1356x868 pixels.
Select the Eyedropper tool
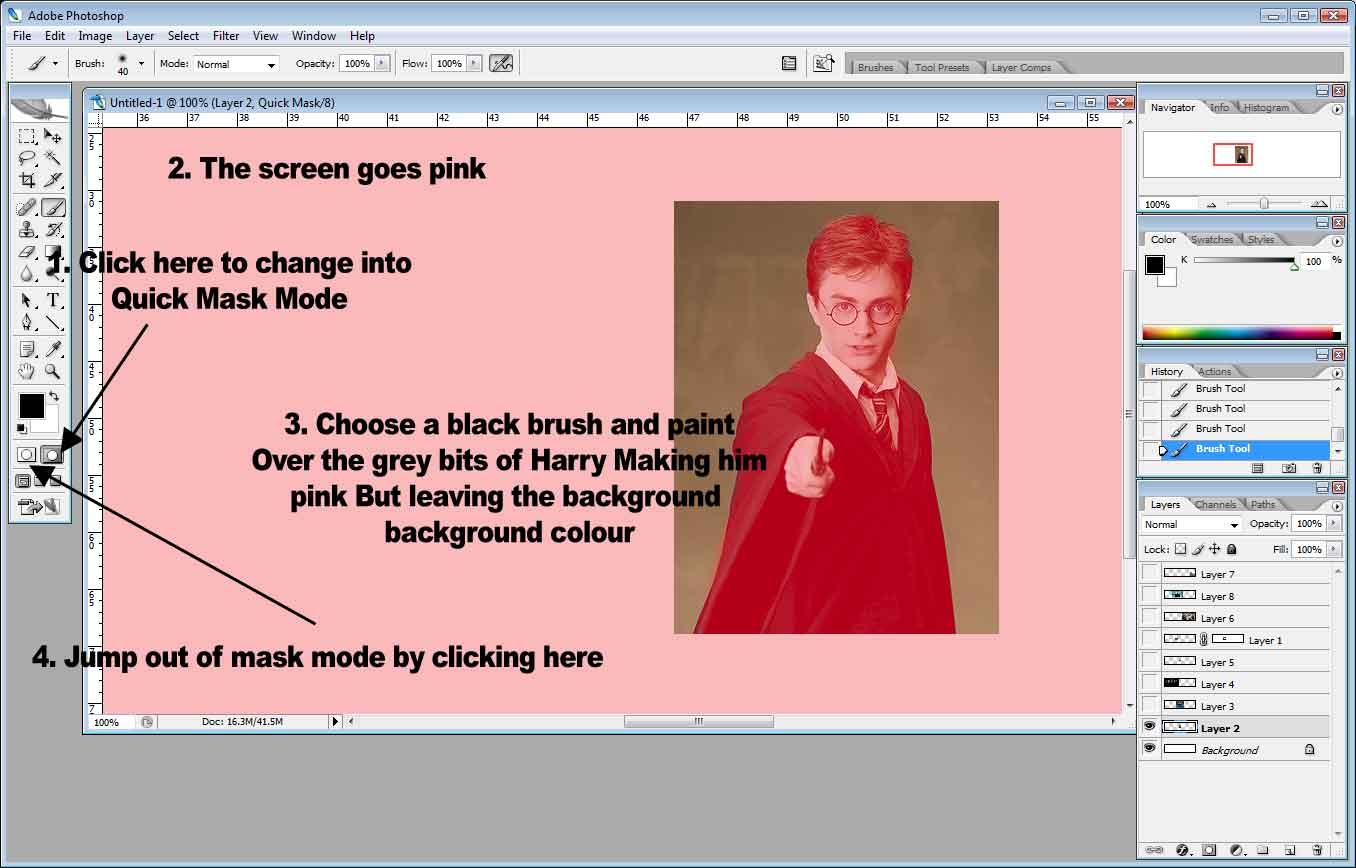53,349
